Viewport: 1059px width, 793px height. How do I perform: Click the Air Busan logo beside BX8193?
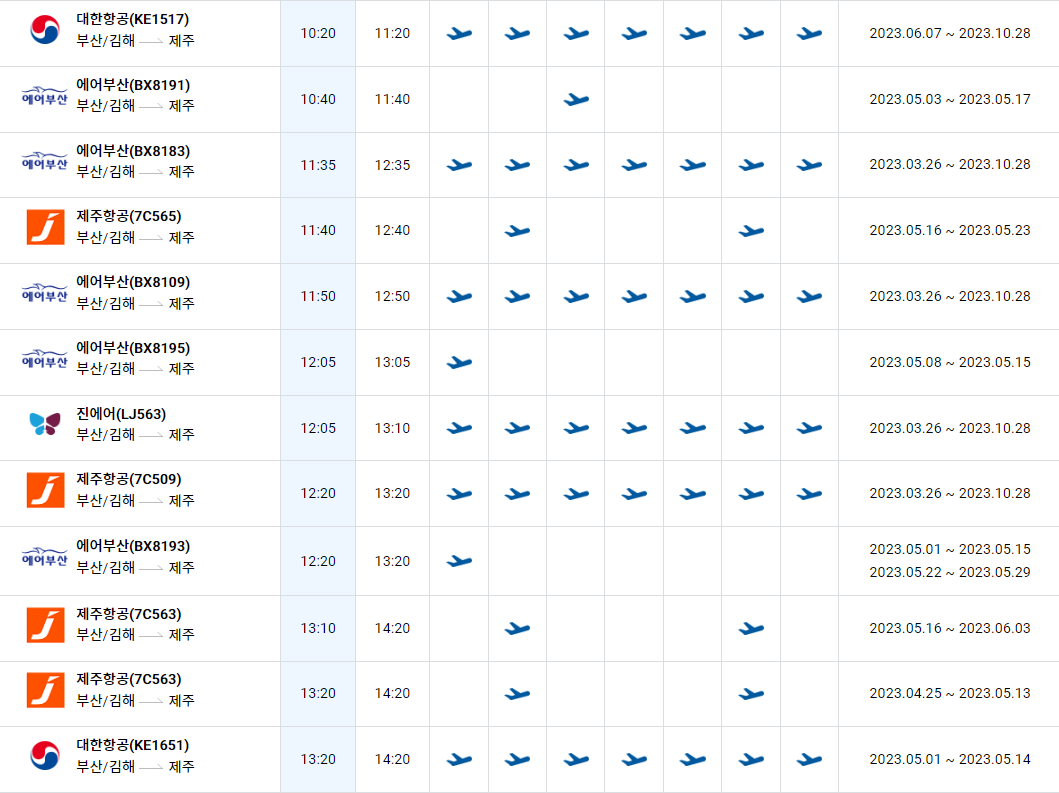point(45,557)
